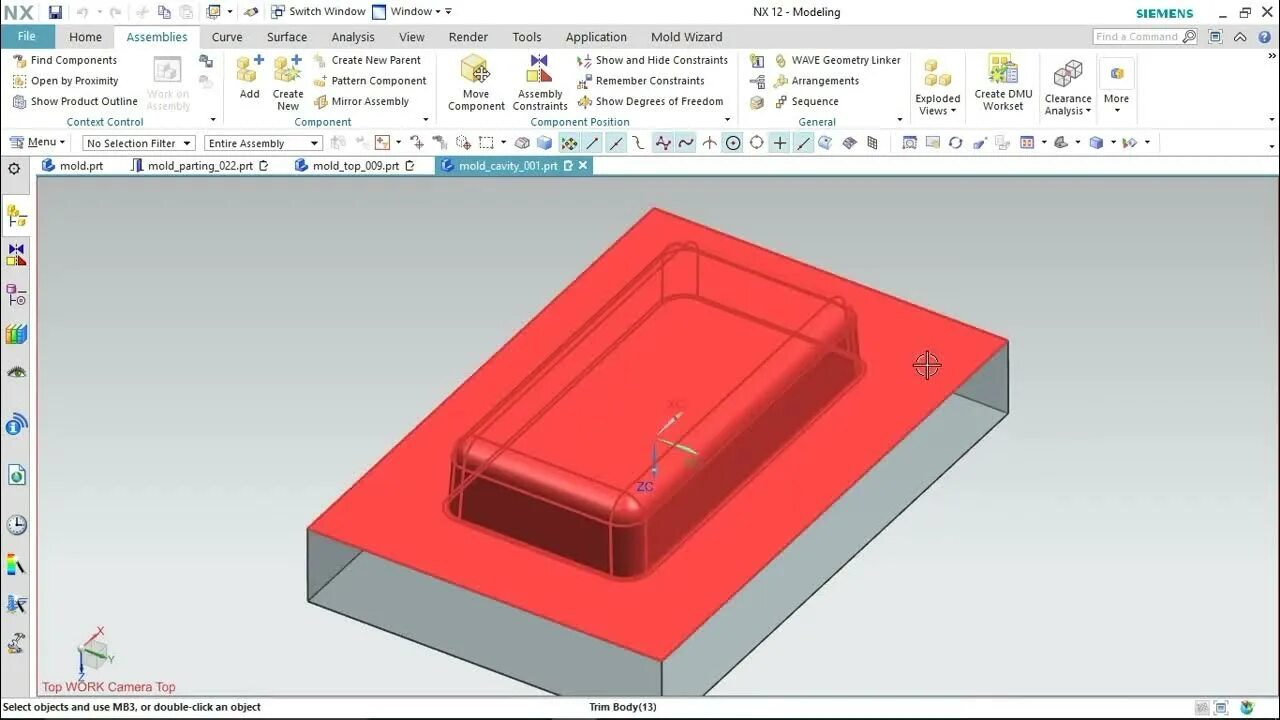Click the Save icon in the title bar
The height and width of the screenshot is (720, 1280).
pos(55,12)
